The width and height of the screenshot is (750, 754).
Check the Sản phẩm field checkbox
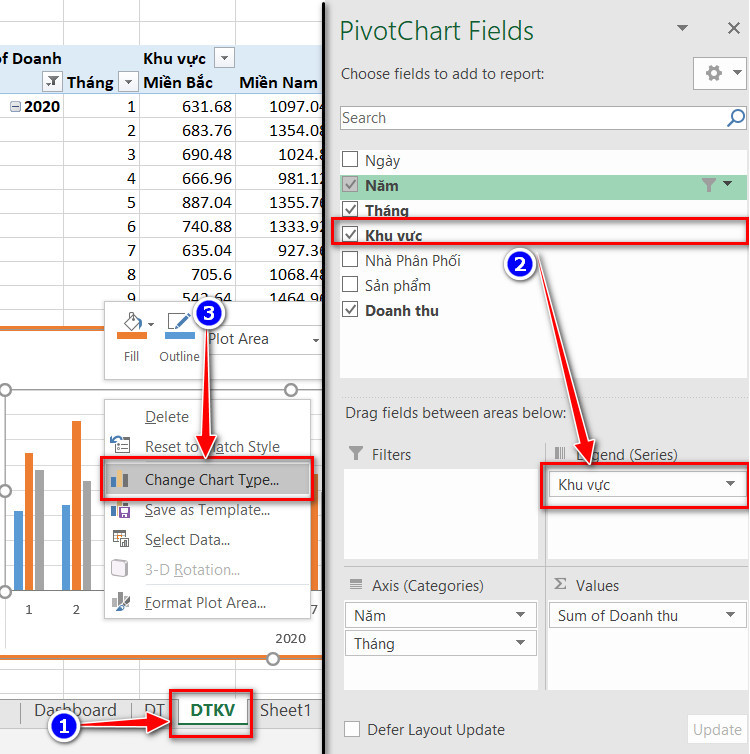(x=350, y=285)
